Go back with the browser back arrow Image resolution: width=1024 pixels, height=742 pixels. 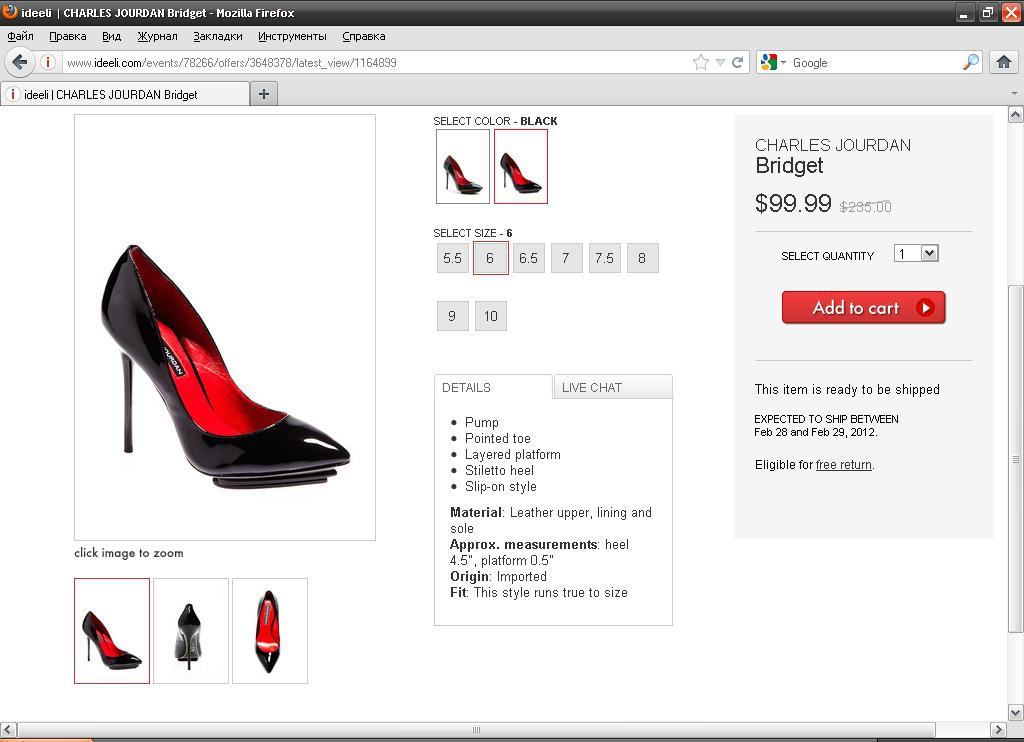click(20, 63)
